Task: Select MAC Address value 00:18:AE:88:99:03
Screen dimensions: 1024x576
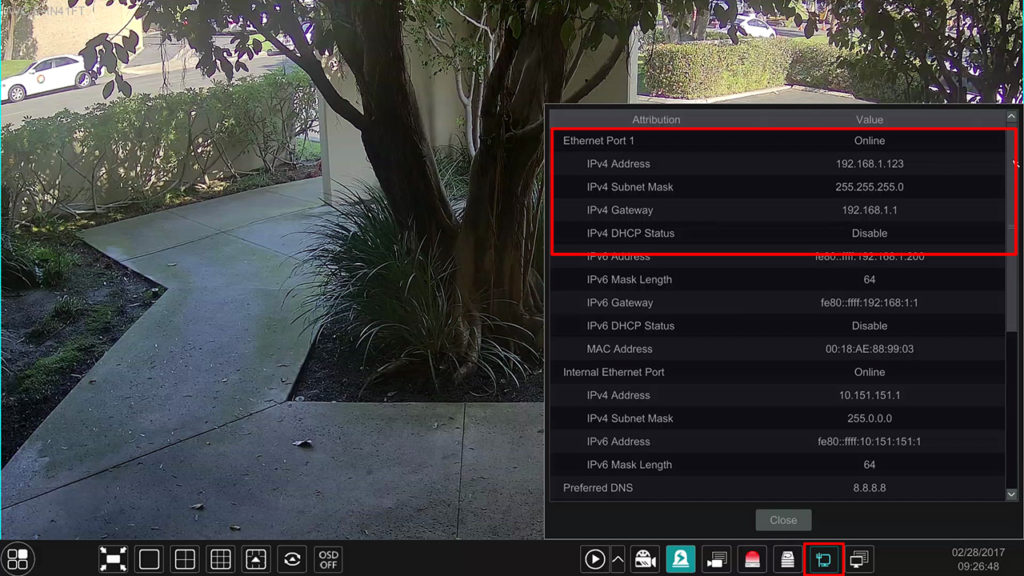Action: tap(869, 349)
